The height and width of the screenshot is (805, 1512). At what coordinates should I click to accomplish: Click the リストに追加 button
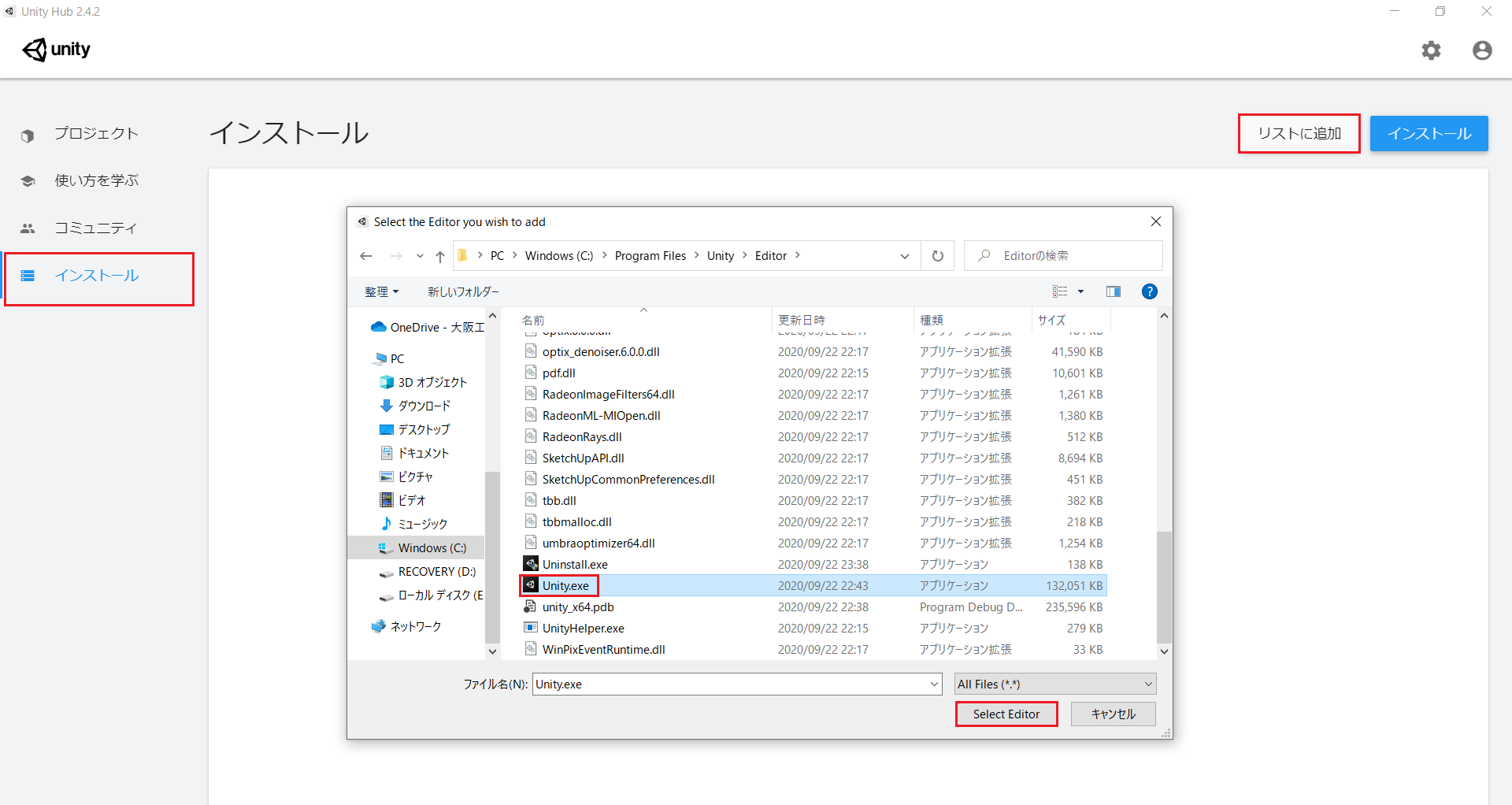point(1298,133)
